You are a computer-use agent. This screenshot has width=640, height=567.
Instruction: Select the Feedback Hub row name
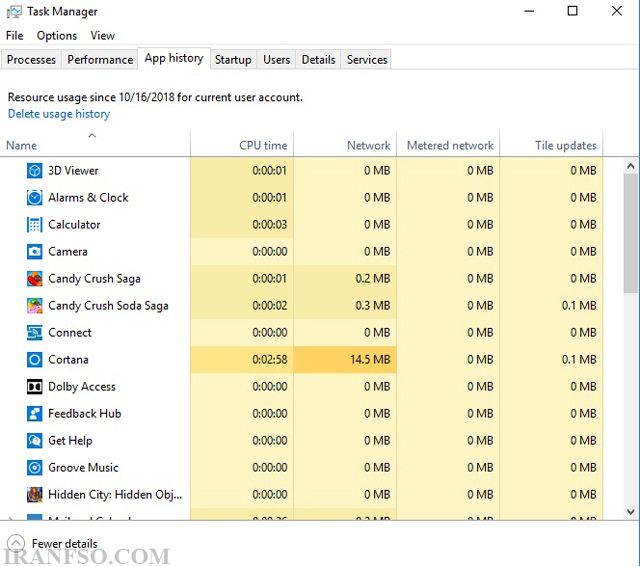84,414
